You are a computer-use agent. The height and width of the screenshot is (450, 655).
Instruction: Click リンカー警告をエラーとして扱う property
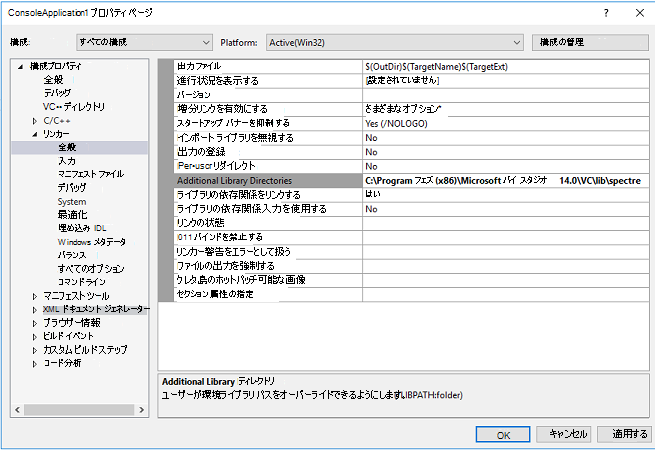[268, 252]
